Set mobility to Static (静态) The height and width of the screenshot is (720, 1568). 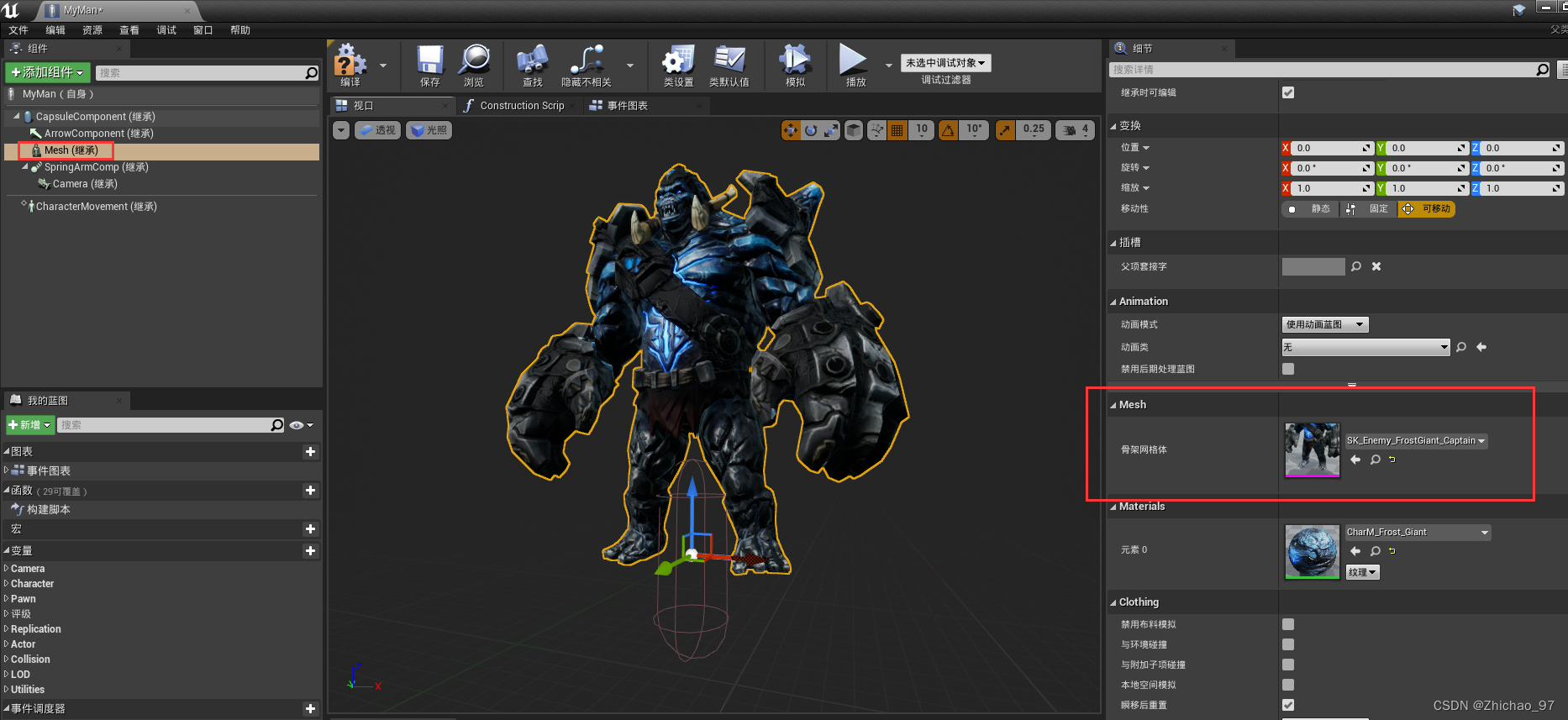pos(1310,208)
